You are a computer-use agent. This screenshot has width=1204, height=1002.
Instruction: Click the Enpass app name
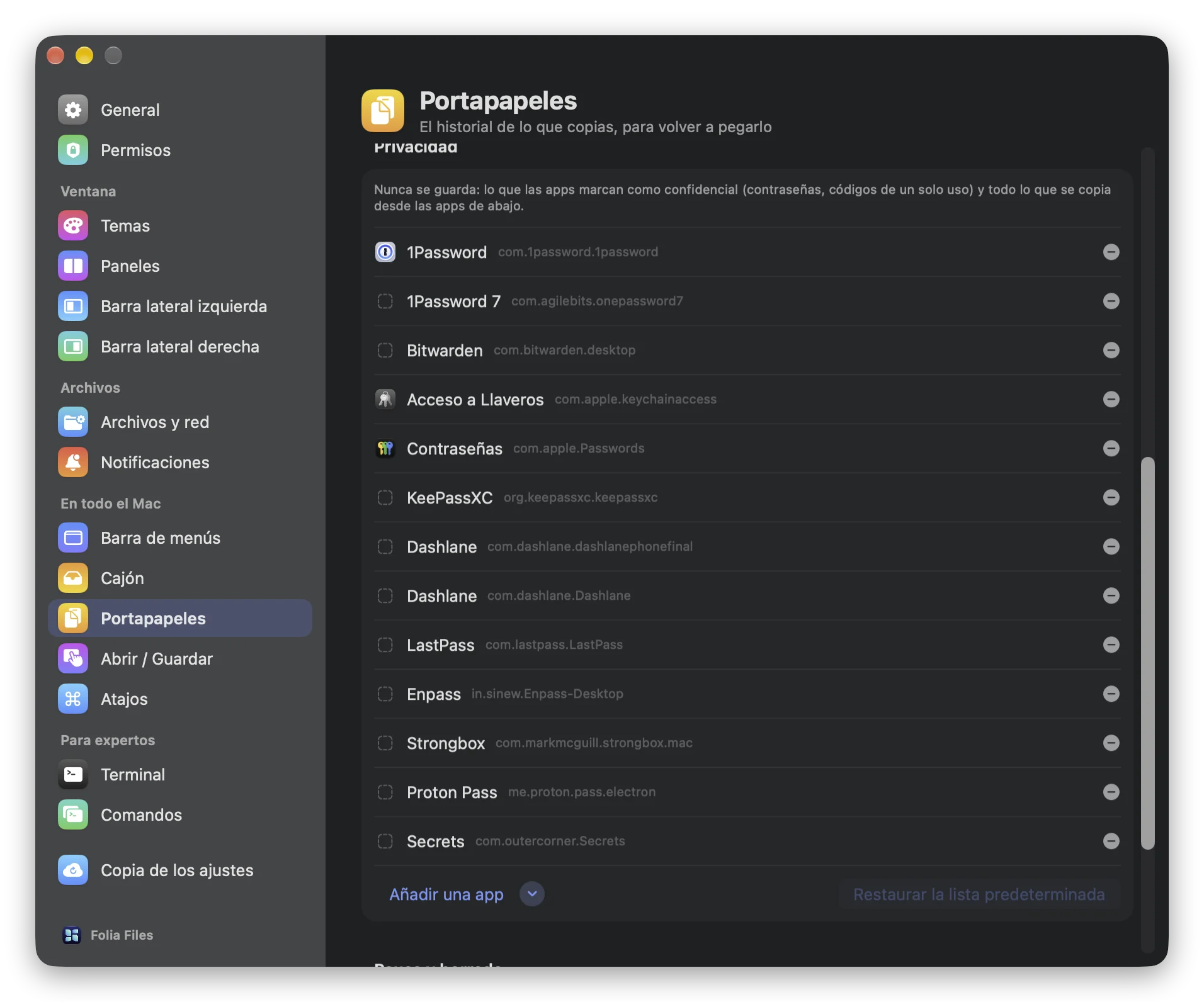[434, 694]
